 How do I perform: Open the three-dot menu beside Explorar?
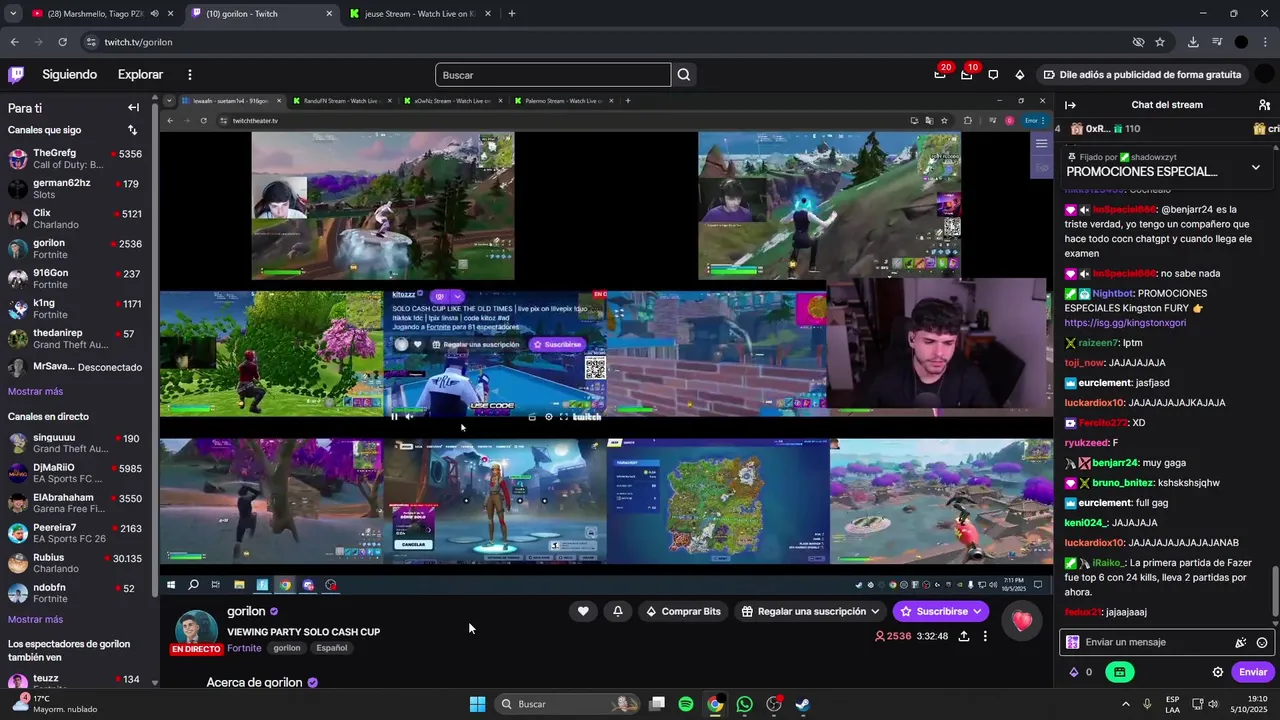(x=189, y=74)
